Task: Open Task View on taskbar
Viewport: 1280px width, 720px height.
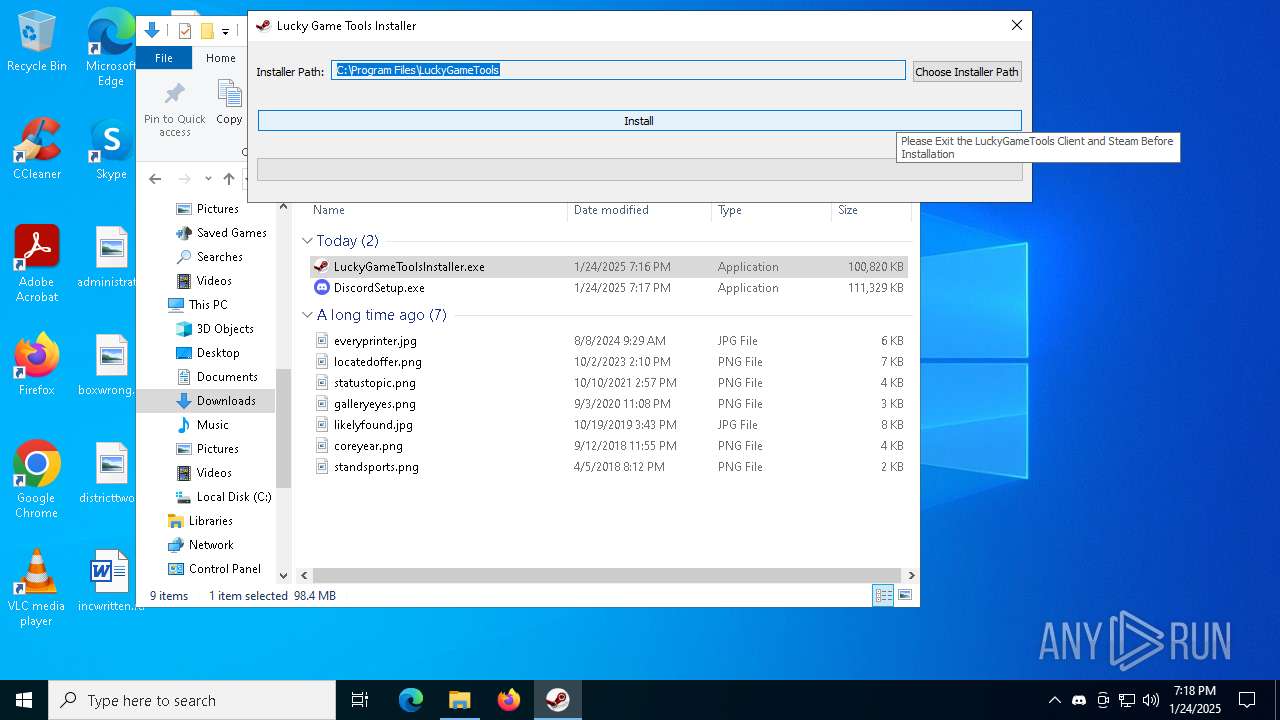Action: (x=360, y=700)
